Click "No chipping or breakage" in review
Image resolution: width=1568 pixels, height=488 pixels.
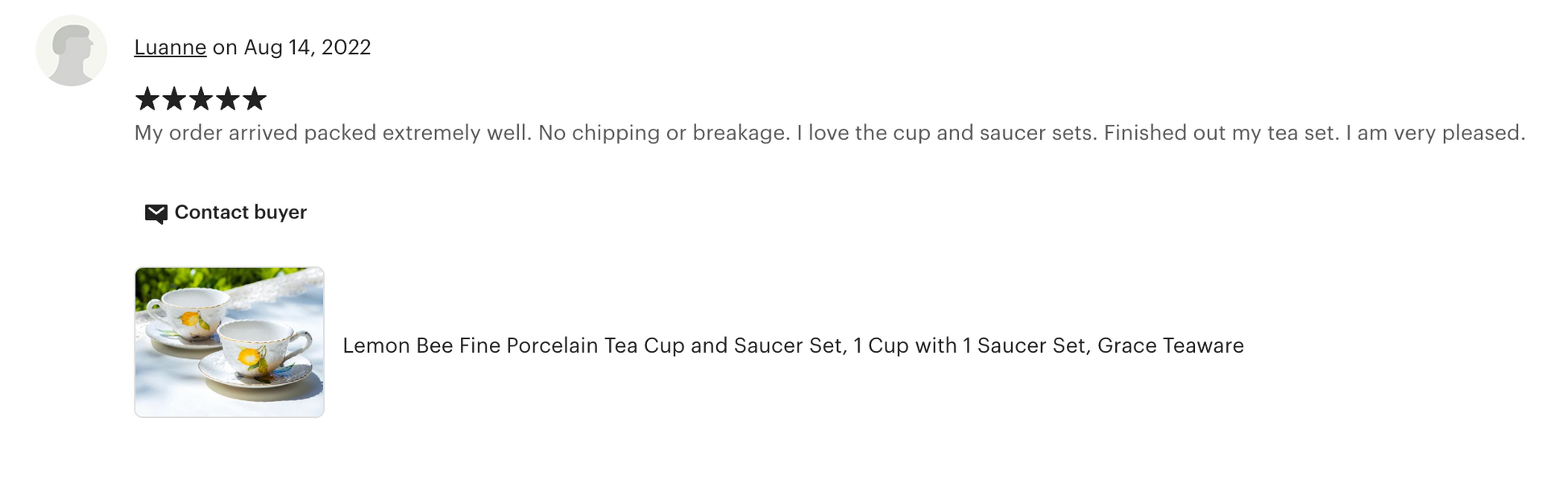[x=663, y=133]
